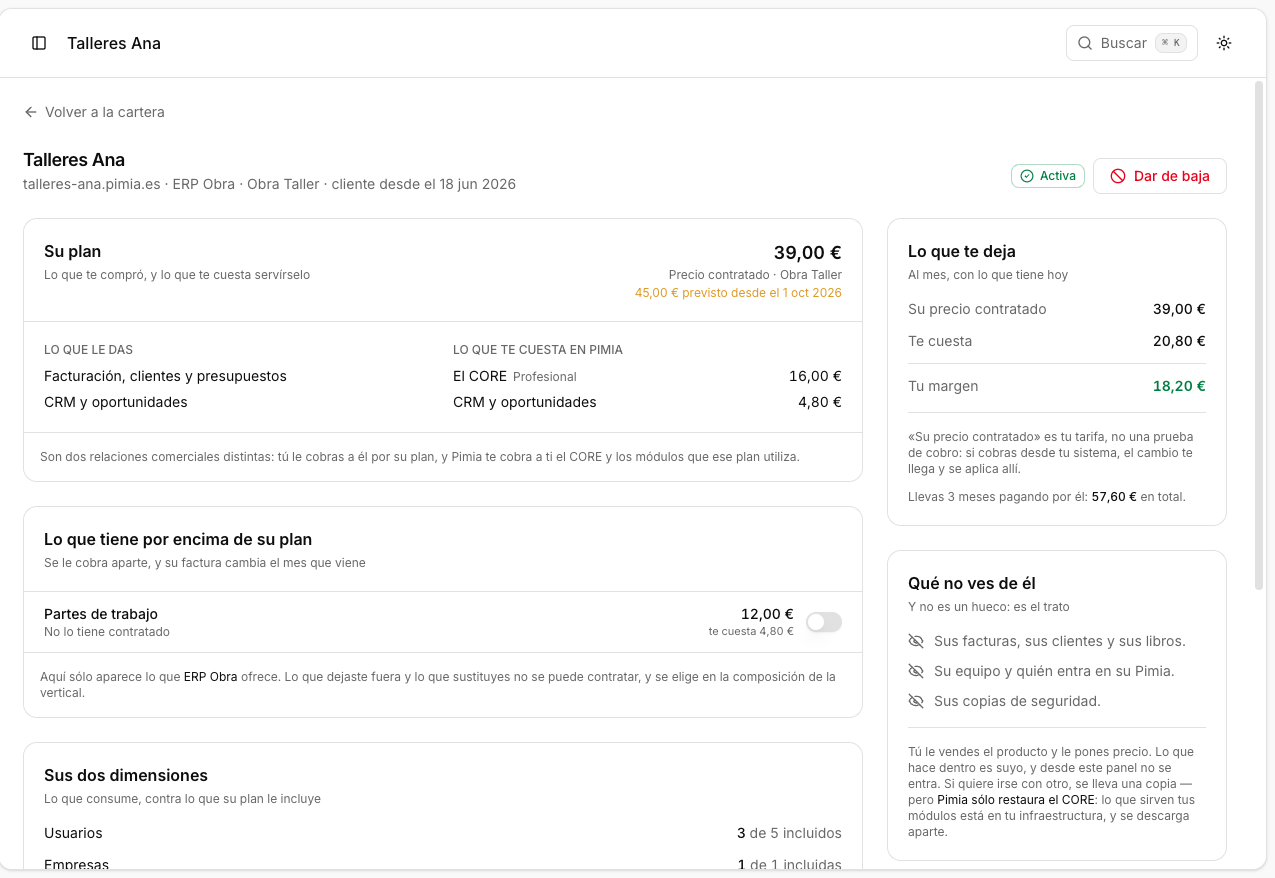Screen dimensions: 1275x878
Task: Switch theme with the sun icon
Action: 1224,43
